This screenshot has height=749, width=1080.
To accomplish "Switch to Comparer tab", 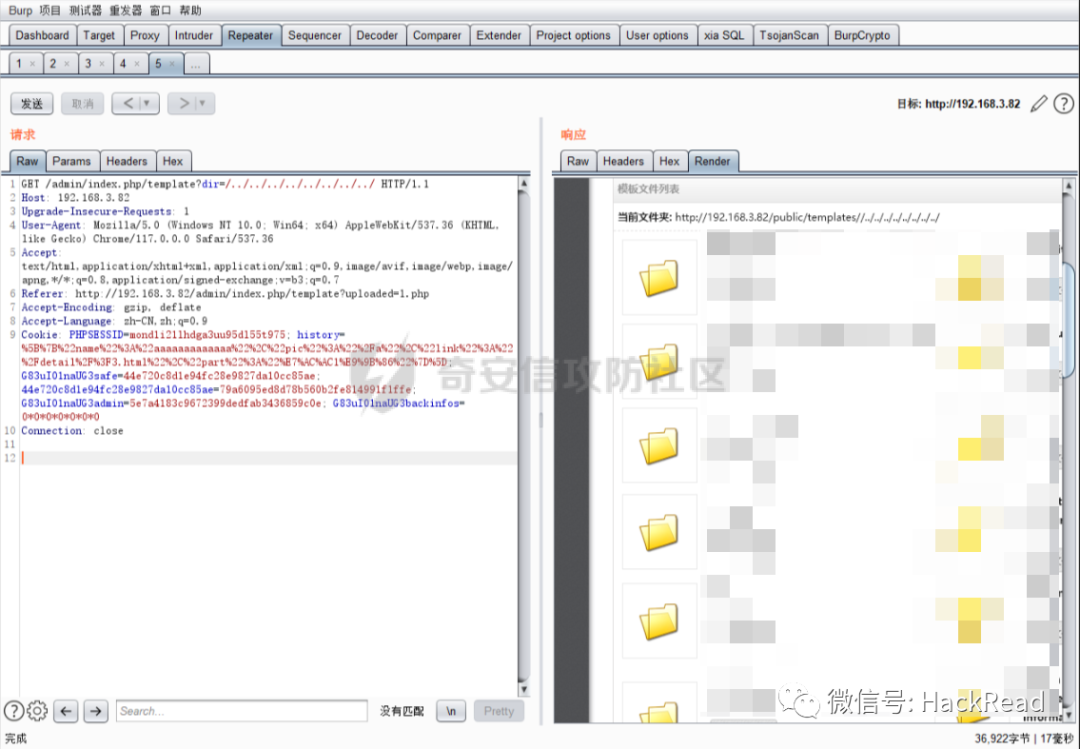I will (x=437, y=35).
